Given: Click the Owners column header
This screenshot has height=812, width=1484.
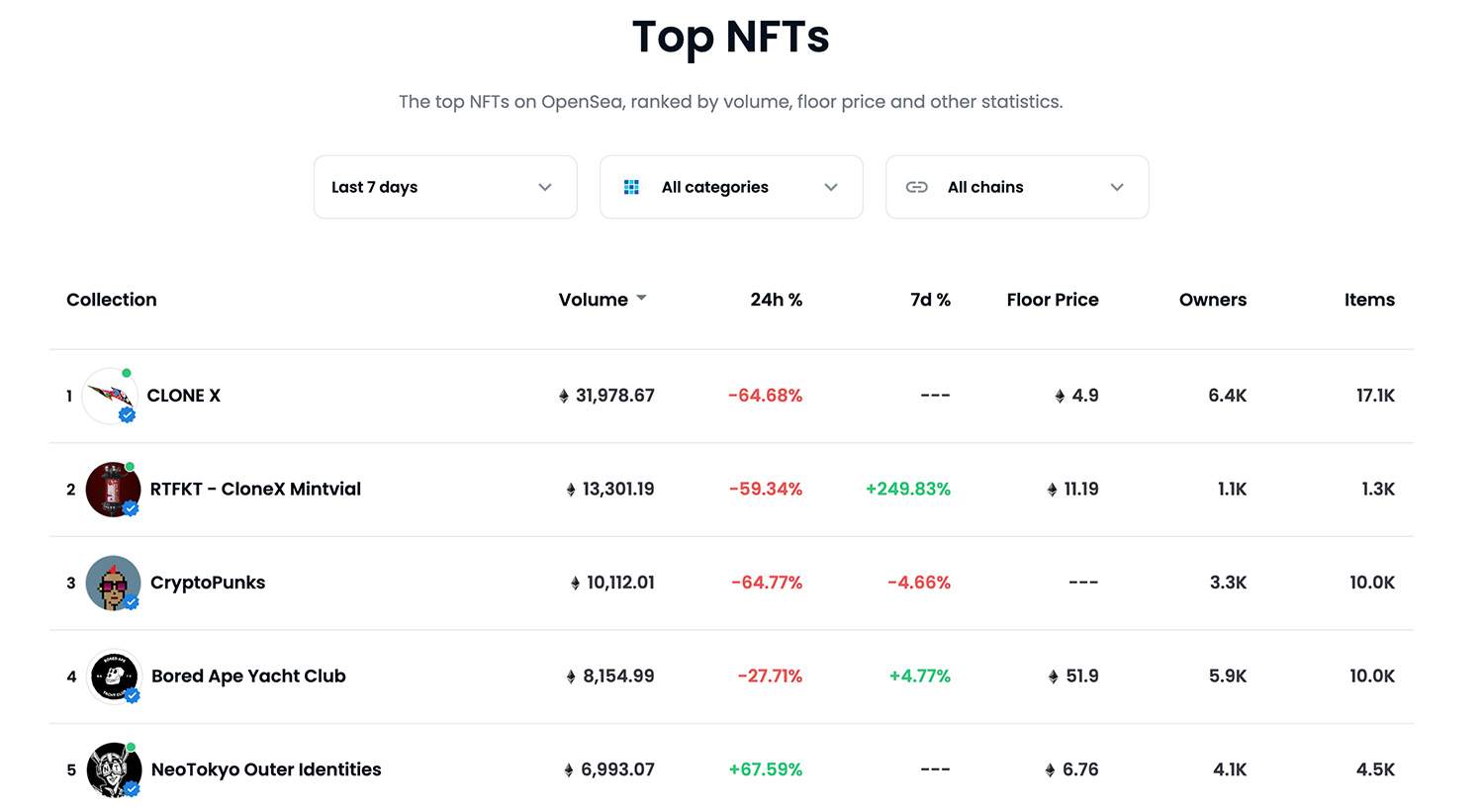Looking at the screenshot, I should coord(1212,300).
